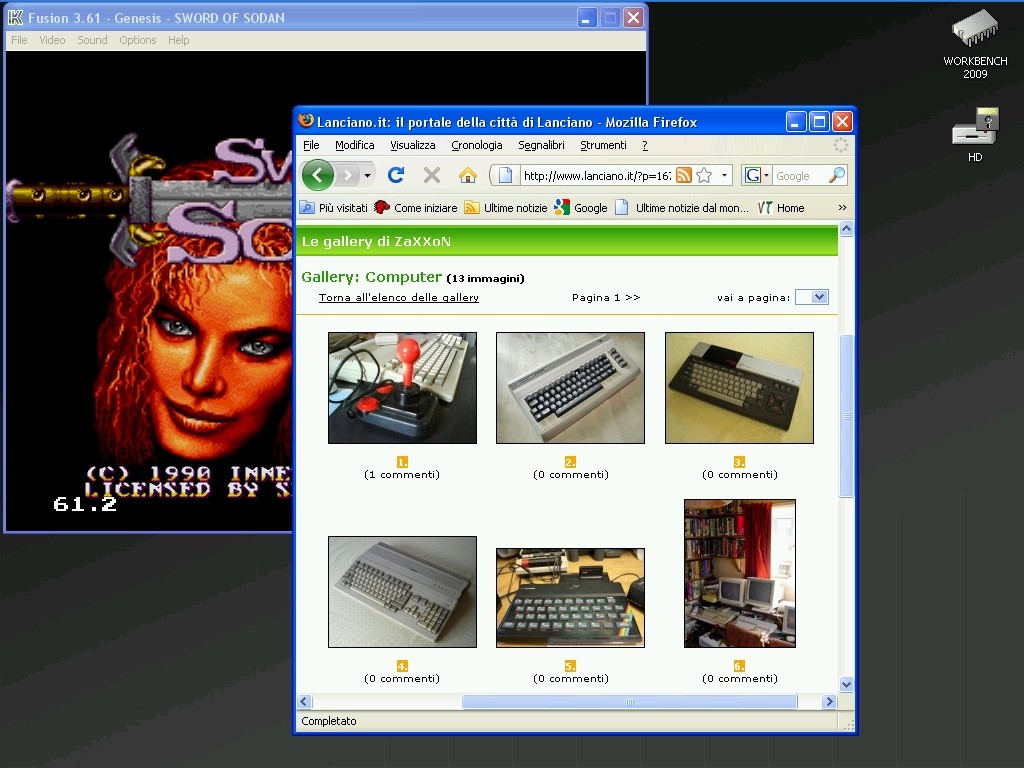The image size is (1024, 768).
Task: Reload the page with the blue refresh icon
Action: click(396, 175)
